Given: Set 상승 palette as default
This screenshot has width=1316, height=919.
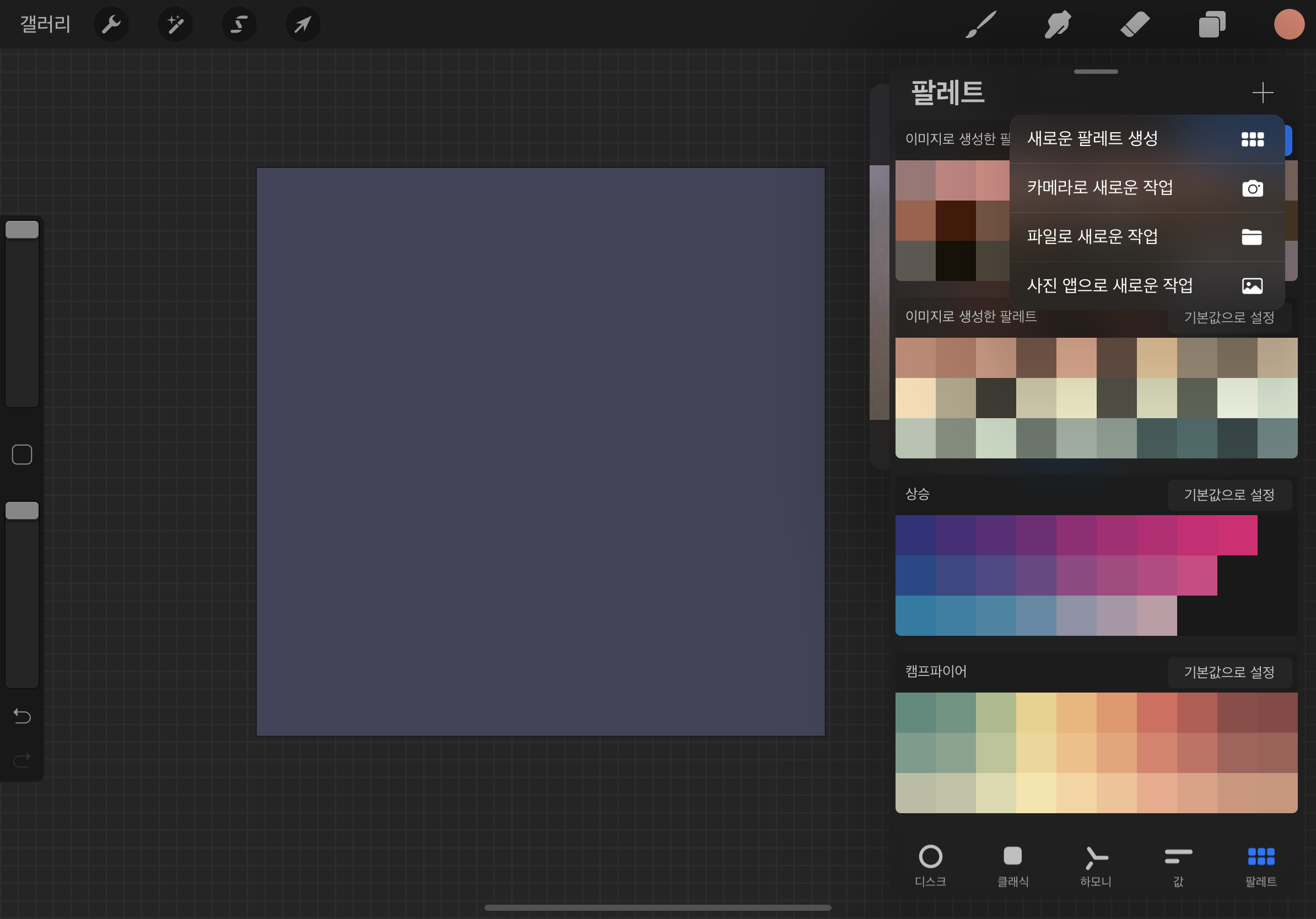Looking at the screenshot, I should 1229,494.
